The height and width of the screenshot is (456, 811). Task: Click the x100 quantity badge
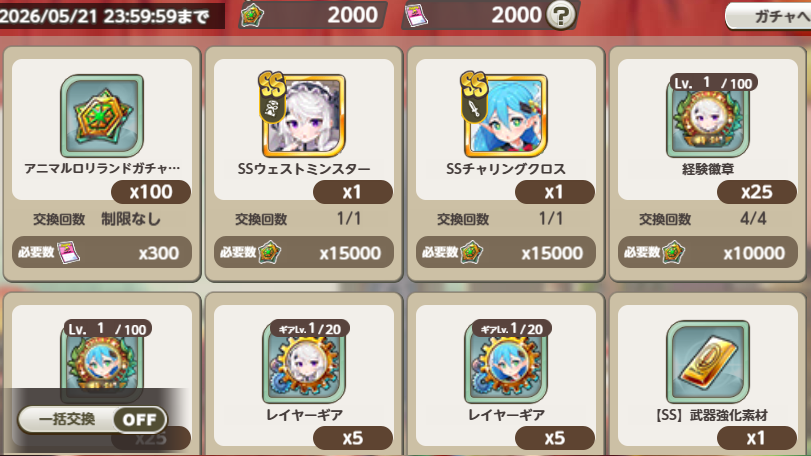151,192
